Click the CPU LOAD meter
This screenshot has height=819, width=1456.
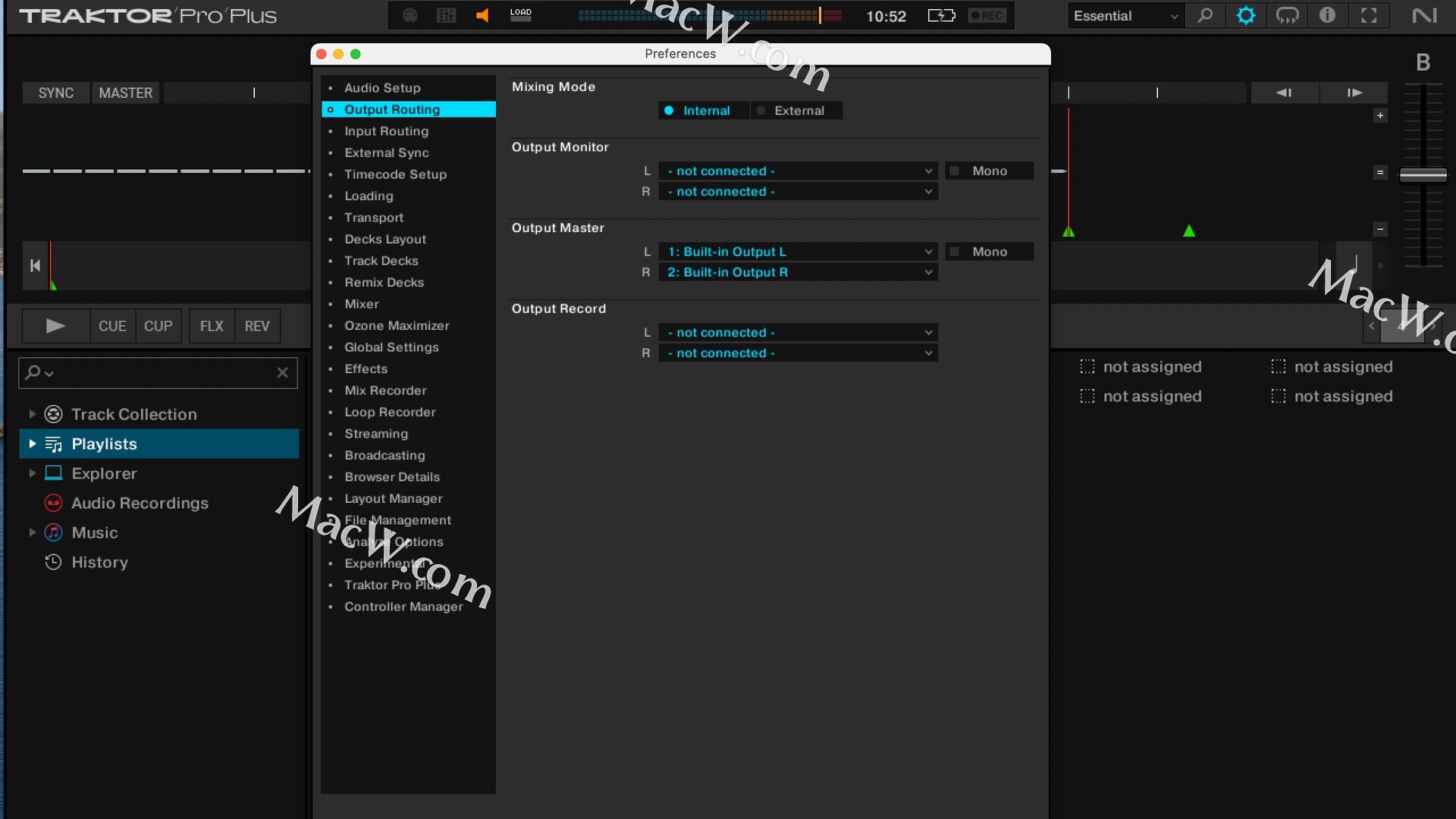(x=521, y=15)
